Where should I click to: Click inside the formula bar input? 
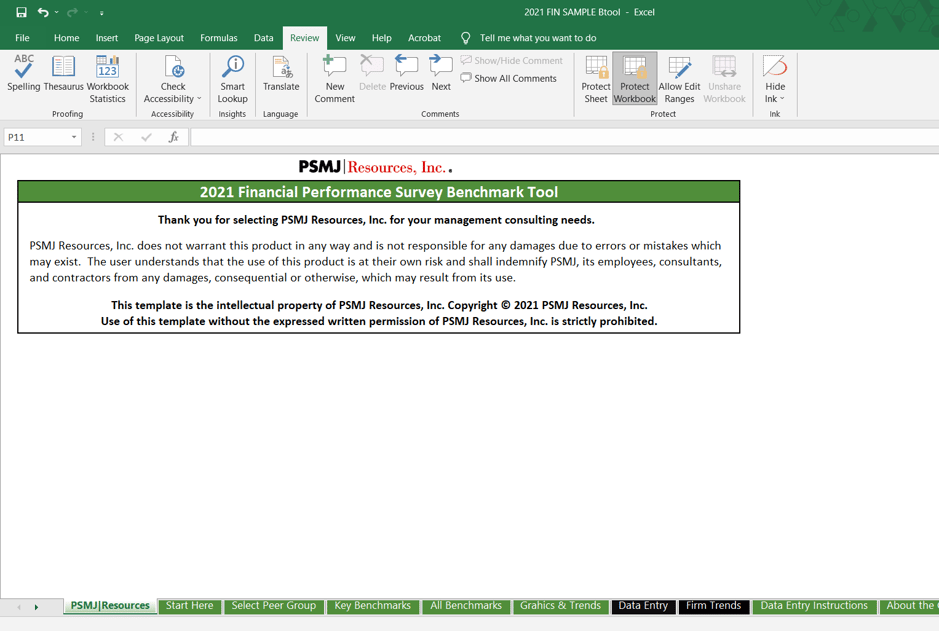[565, 137]
